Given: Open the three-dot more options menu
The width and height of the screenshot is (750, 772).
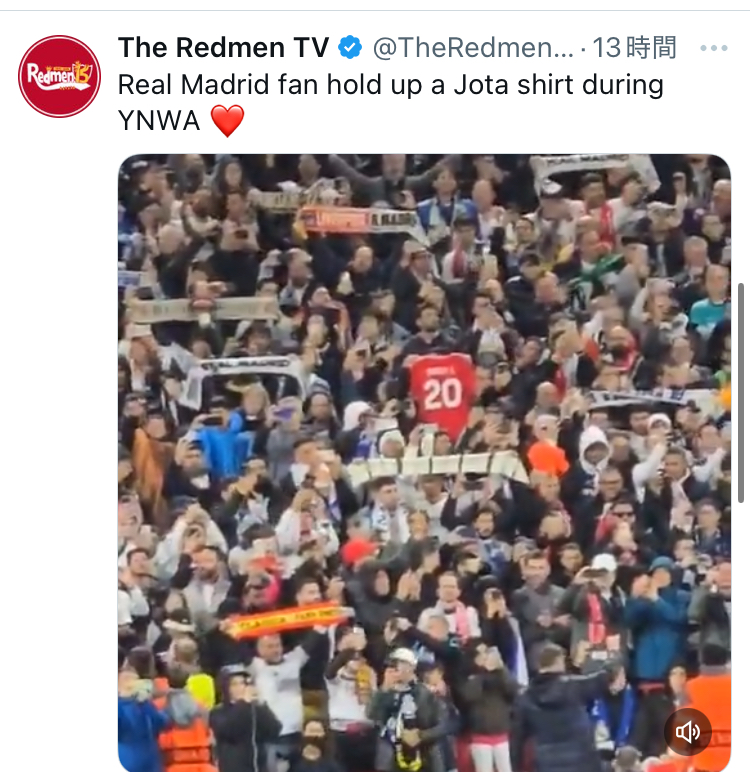Looking at the screenshot, I should click(714, 48).
